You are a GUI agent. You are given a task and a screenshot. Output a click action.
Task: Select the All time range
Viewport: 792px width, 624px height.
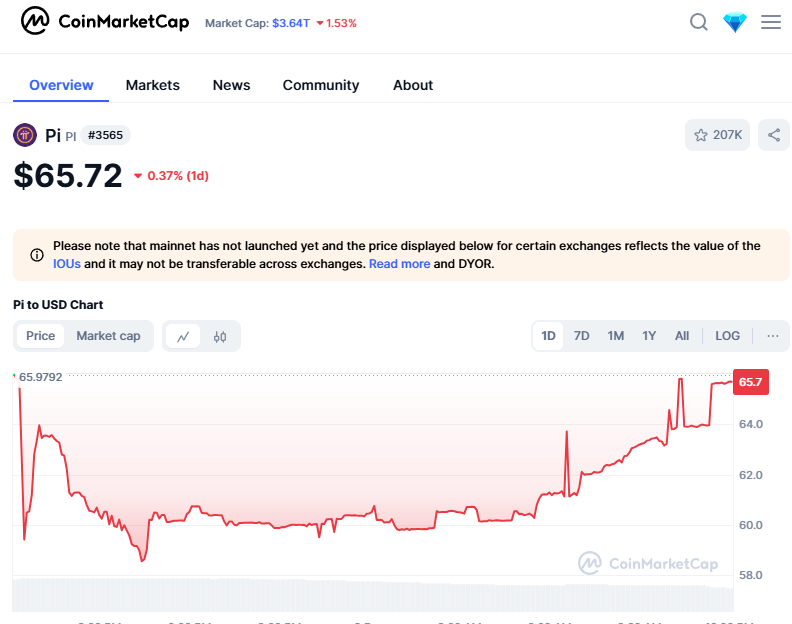click(x=682, y=336)
